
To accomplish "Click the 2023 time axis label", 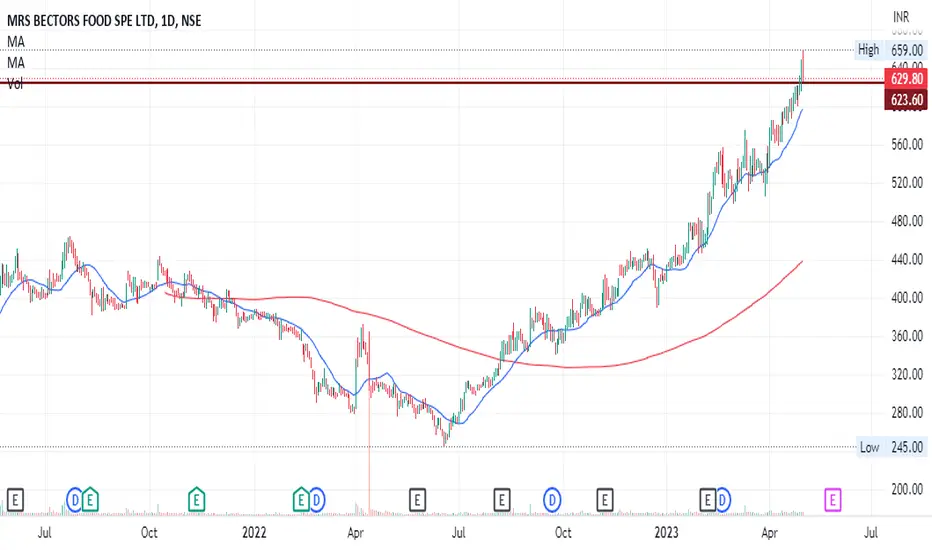I will click(x=667, y=532).
